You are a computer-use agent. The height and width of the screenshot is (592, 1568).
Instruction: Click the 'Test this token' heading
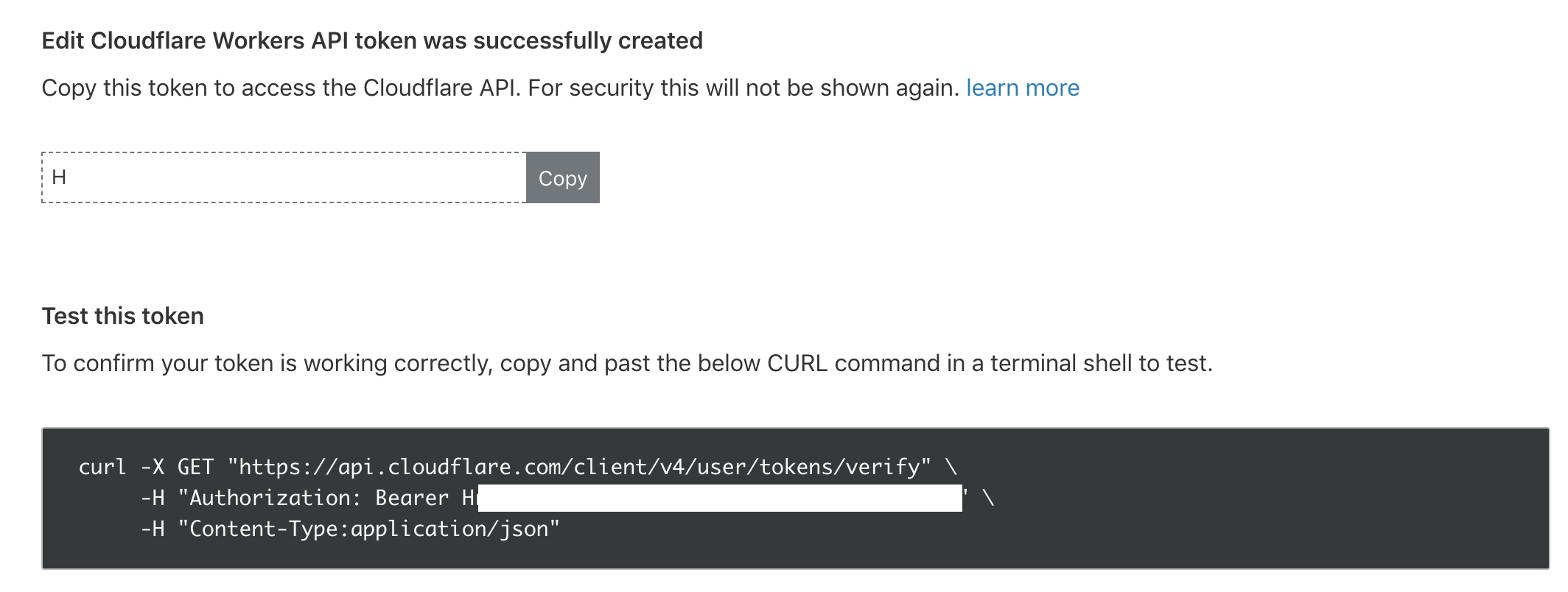(123, 316)
